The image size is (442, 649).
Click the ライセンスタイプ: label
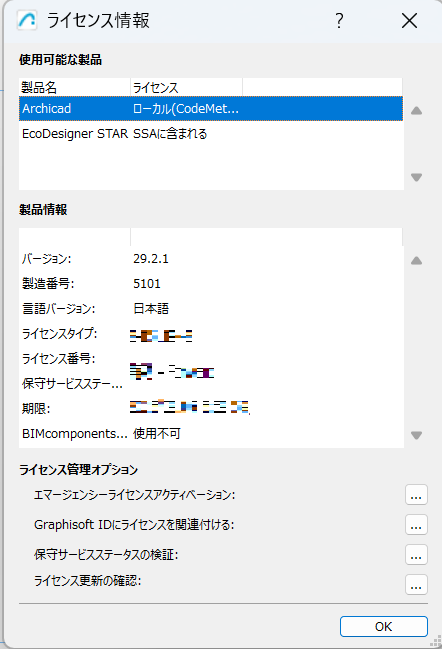[60, 333]
